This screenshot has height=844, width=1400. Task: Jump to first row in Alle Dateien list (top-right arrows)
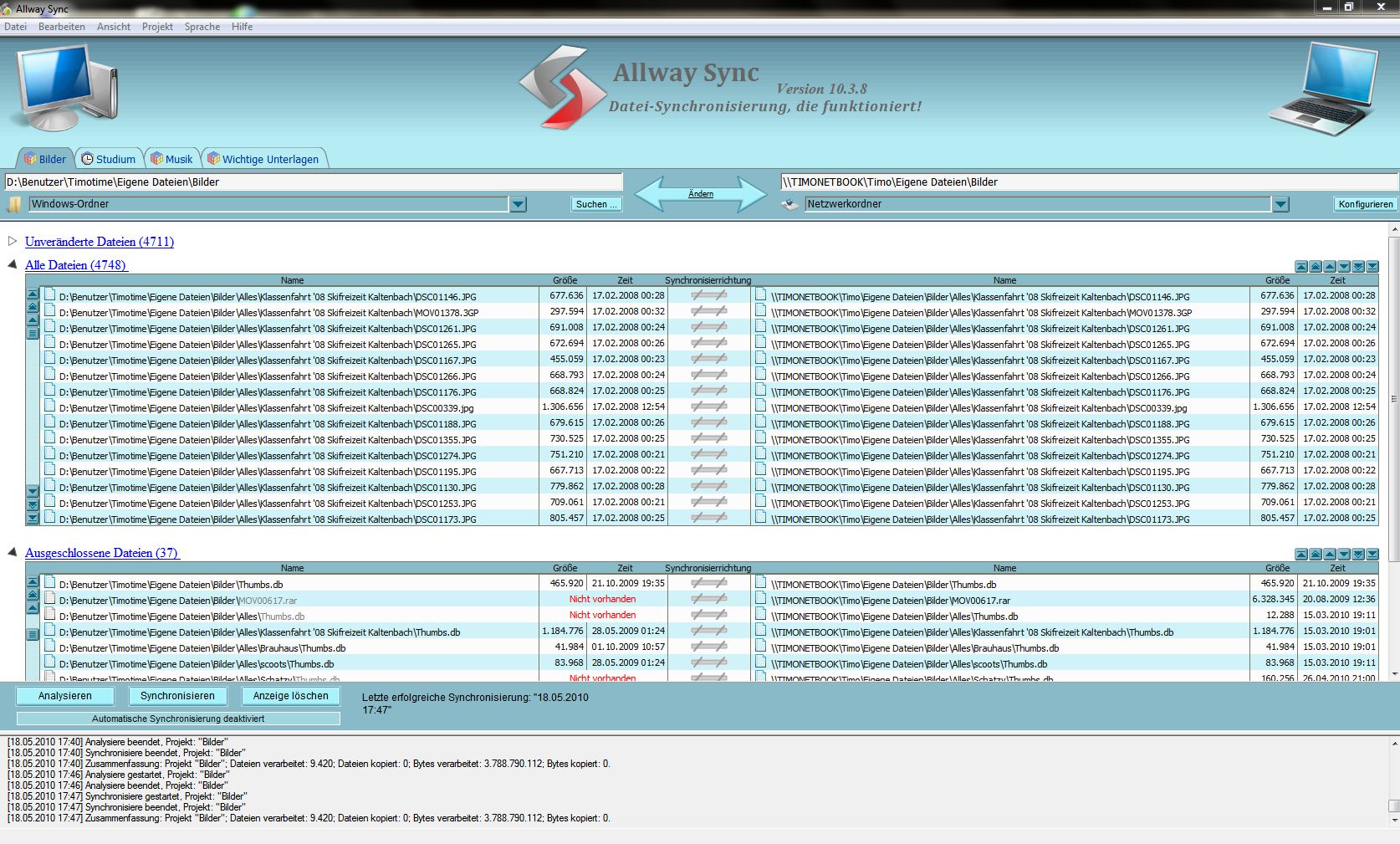1301,267
